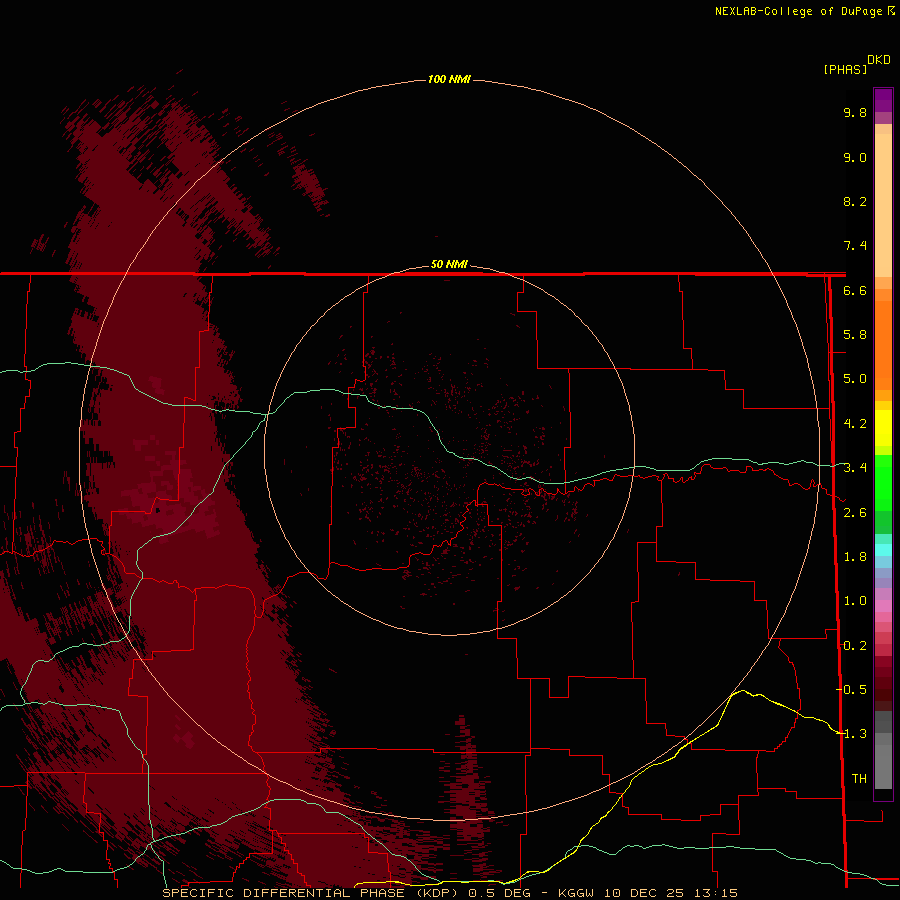Click the '100 NMI' range ring label
The width and height of the screenshot is (900, 900).
click(x=449, y=79)
